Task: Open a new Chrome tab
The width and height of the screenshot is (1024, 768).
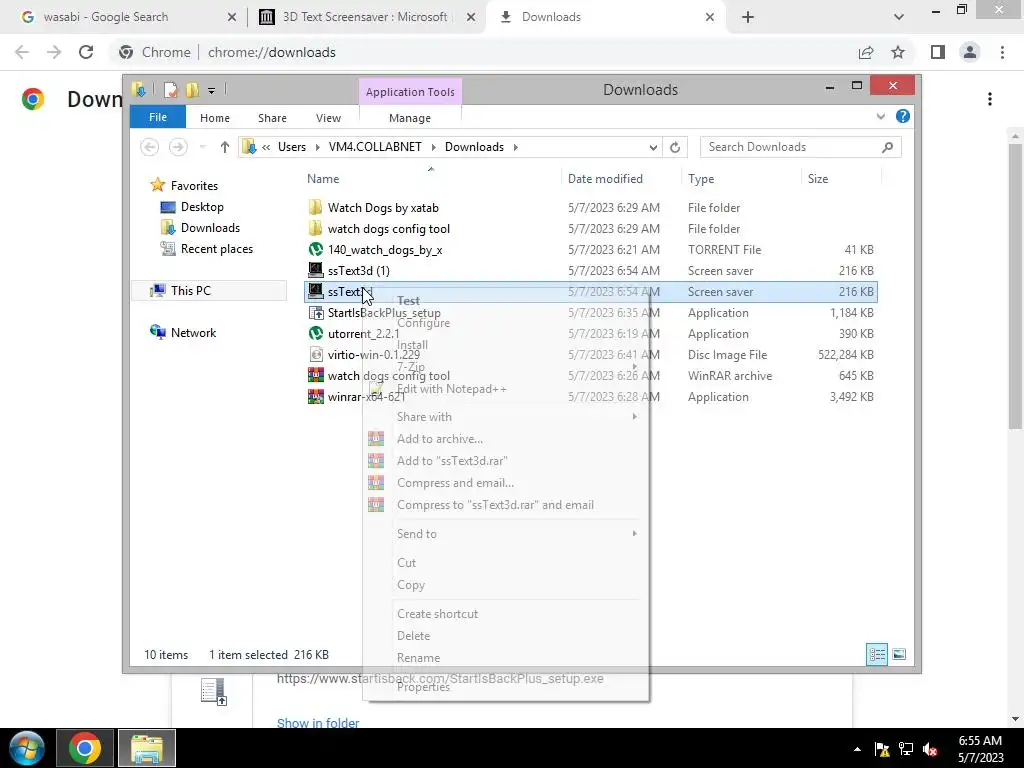Action: point(748,17)
